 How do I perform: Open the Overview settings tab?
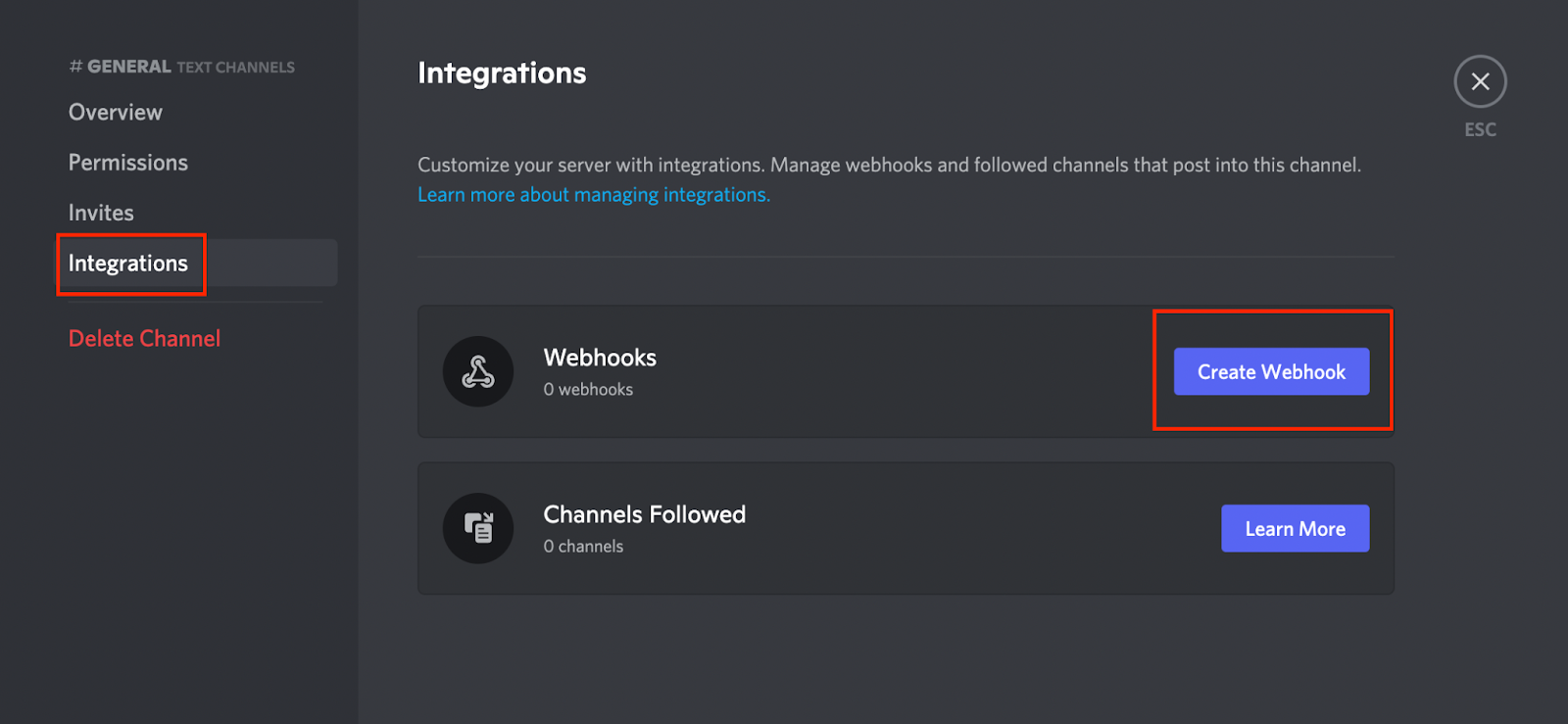(116, 113)
